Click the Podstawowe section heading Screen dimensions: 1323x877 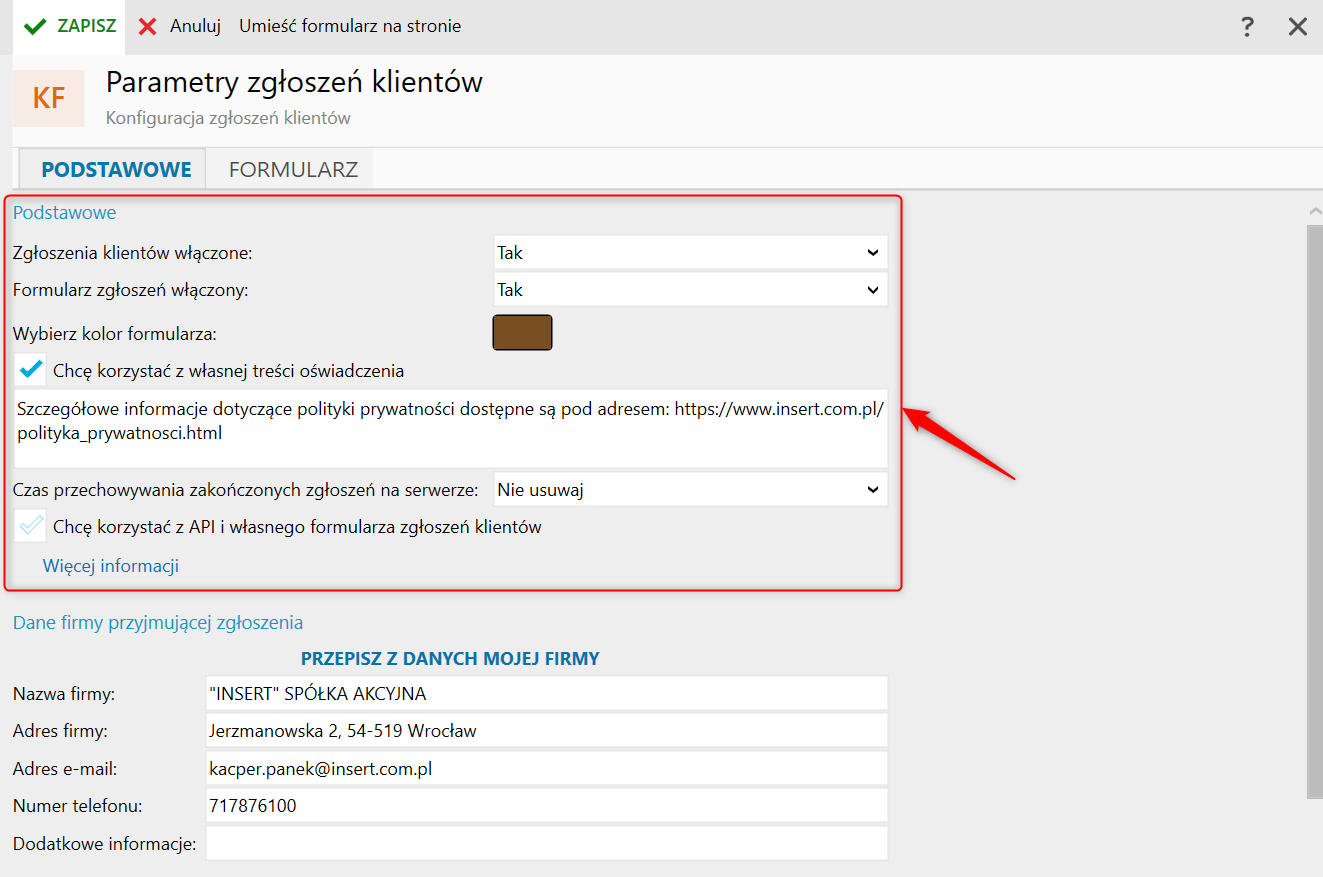[65, 213]
